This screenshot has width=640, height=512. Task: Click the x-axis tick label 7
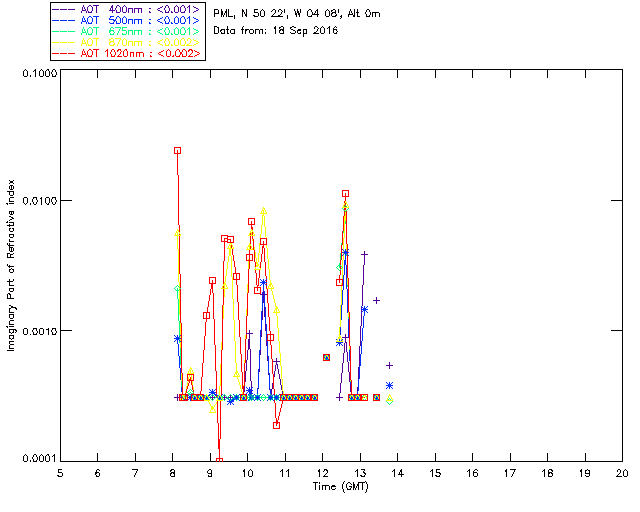(135, 473)
